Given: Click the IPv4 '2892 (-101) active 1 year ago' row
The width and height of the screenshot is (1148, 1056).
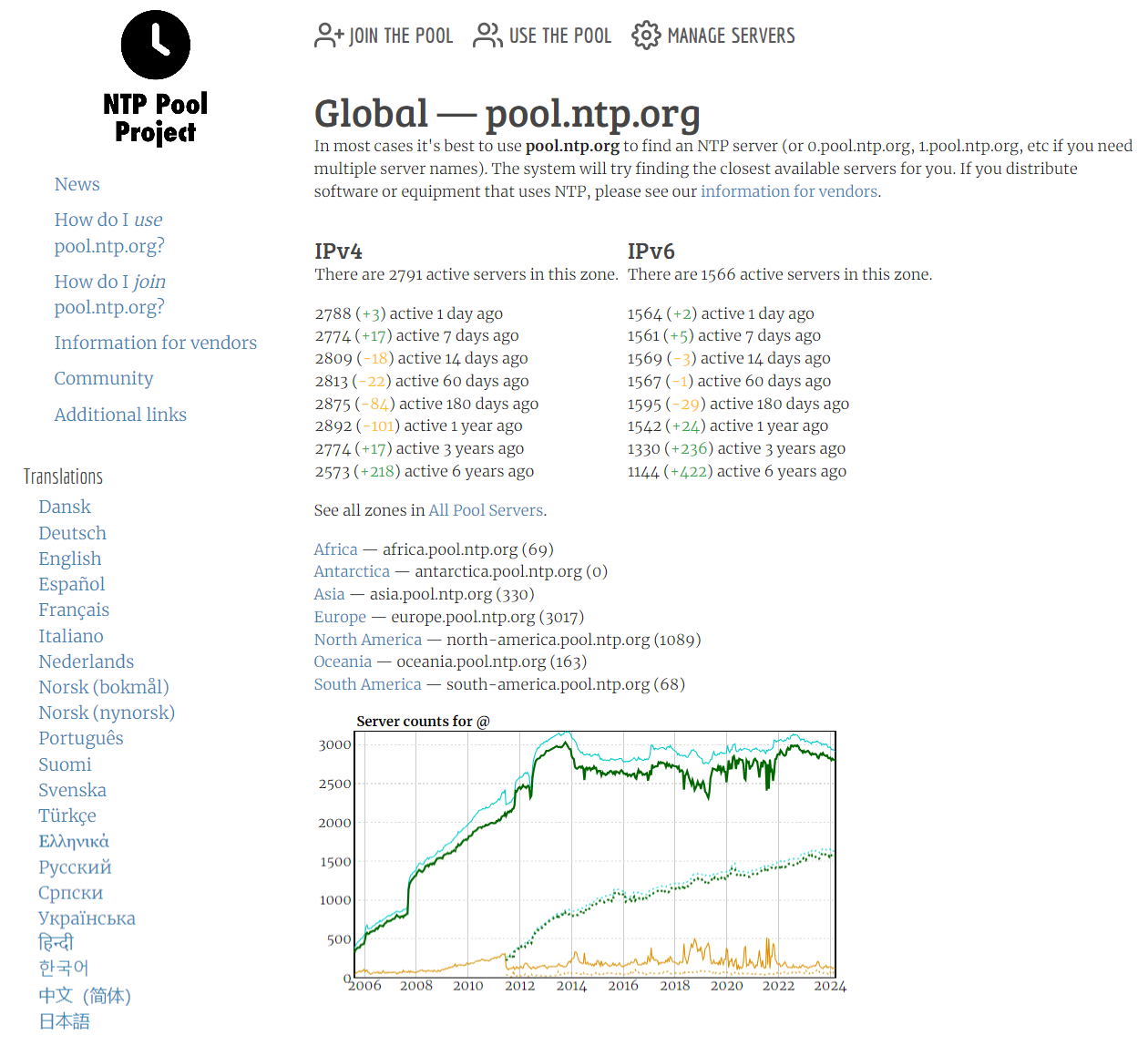Looking at the screenshot, I should click(419, 425).
